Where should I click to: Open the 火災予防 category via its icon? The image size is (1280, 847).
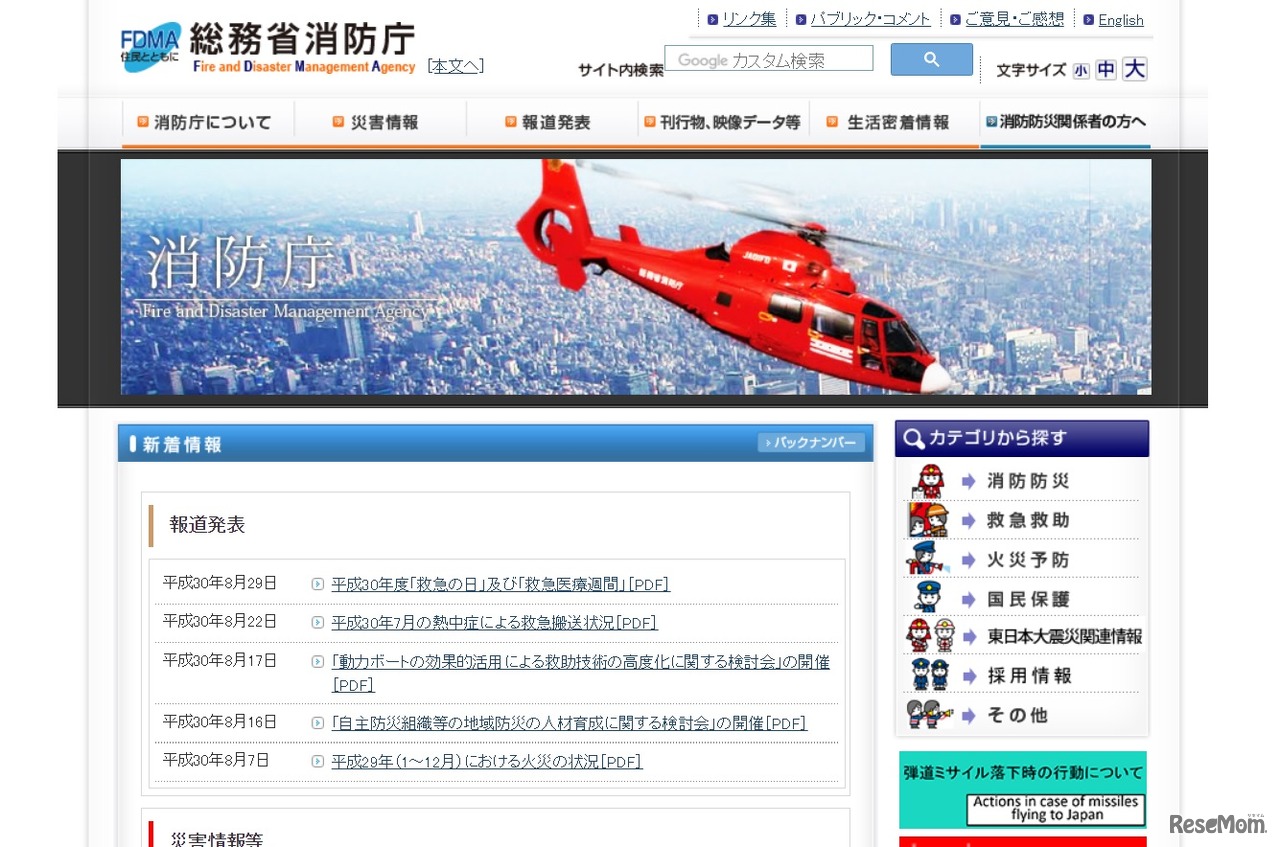[x=929, y=559]
